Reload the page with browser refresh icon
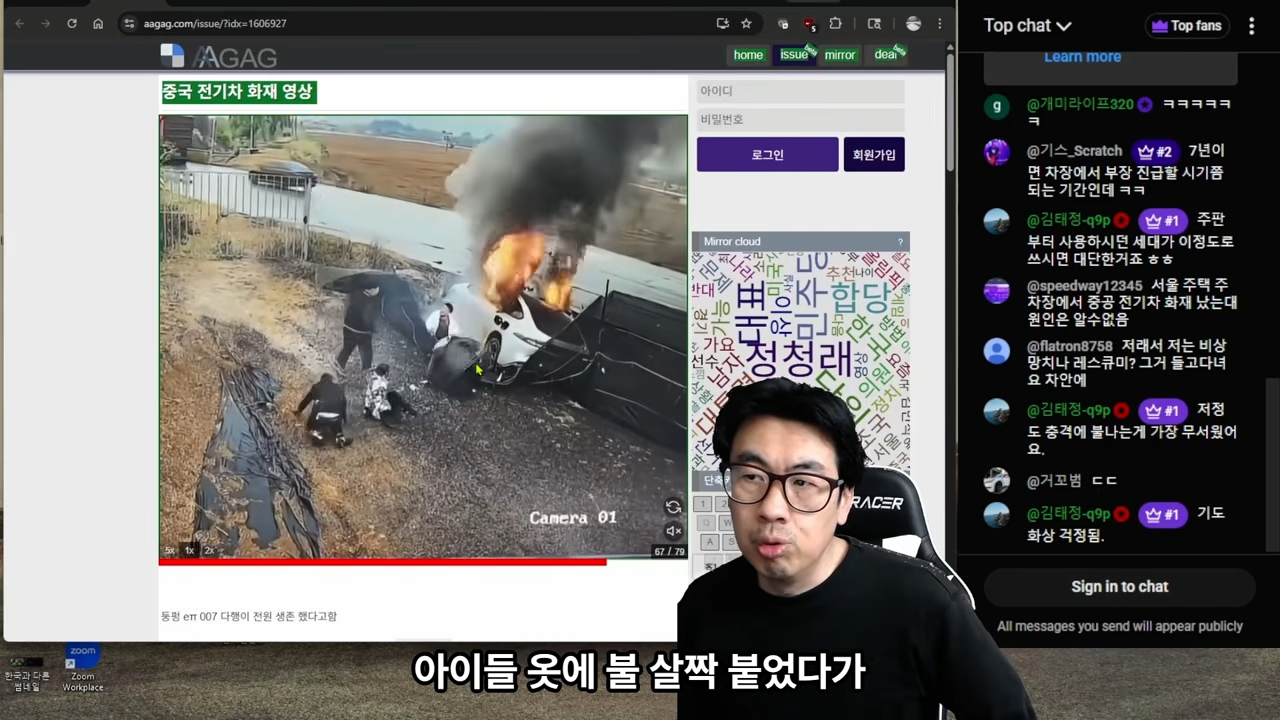 (x=72, y=23)
